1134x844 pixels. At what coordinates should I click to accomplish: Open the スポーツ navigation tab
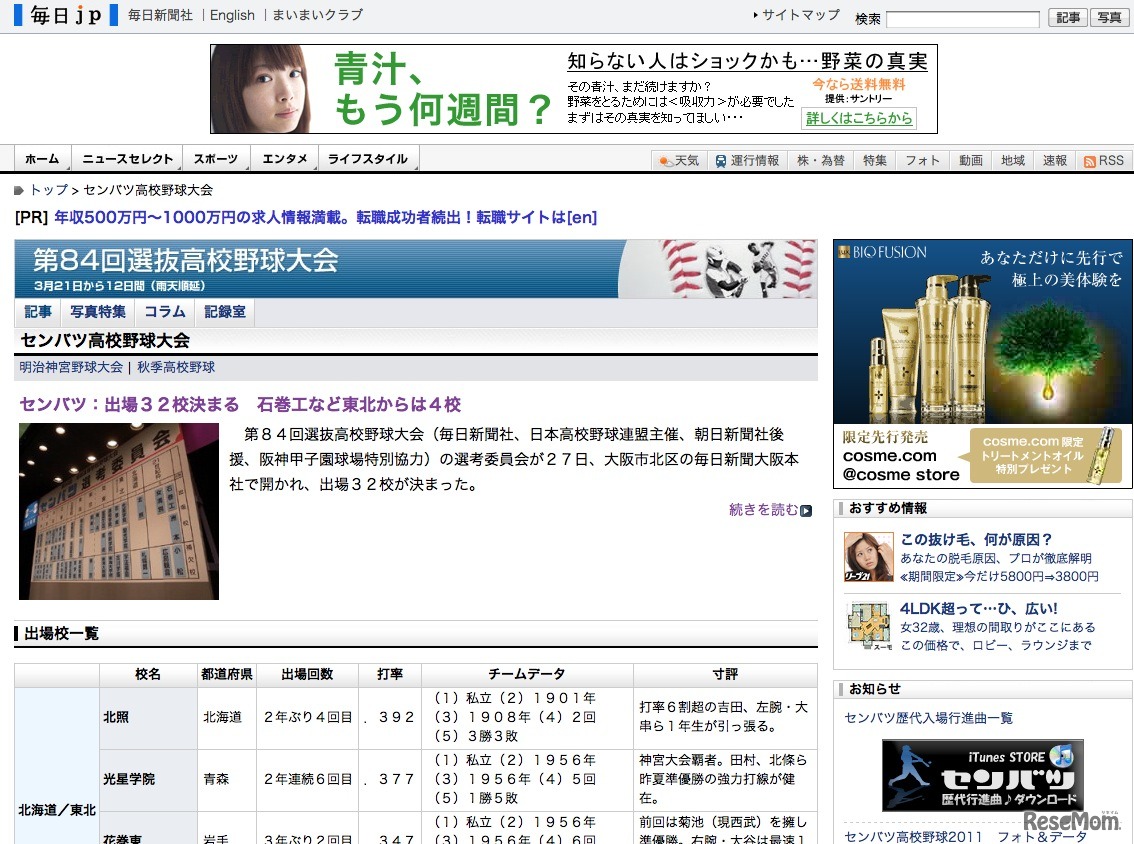pos(216,158)
